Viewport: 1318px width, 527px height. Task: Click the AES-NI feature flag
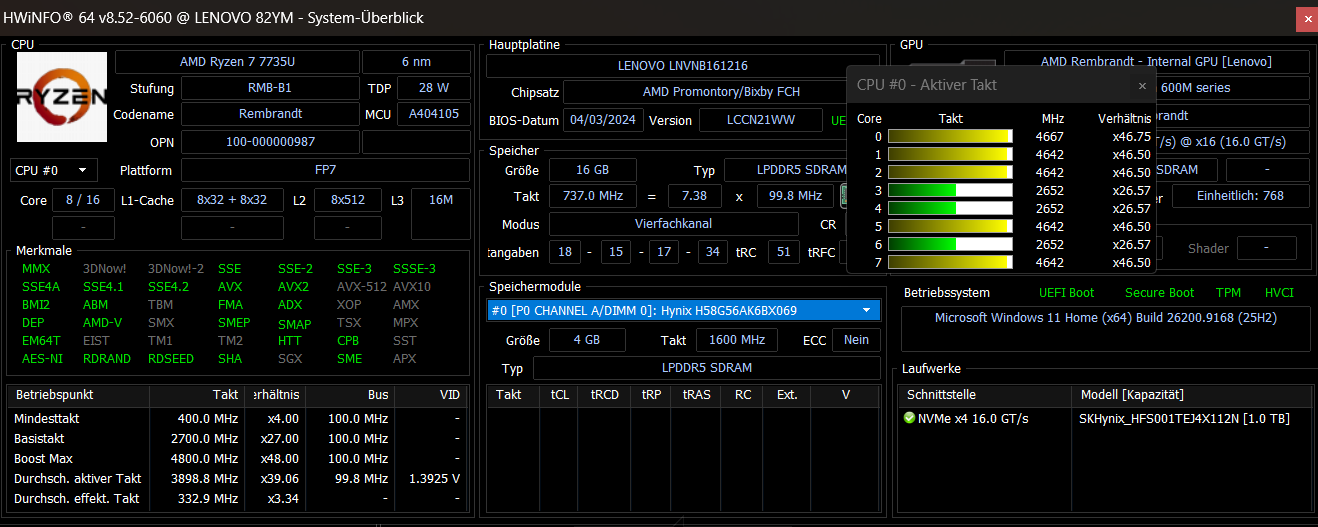click(42, 359)
